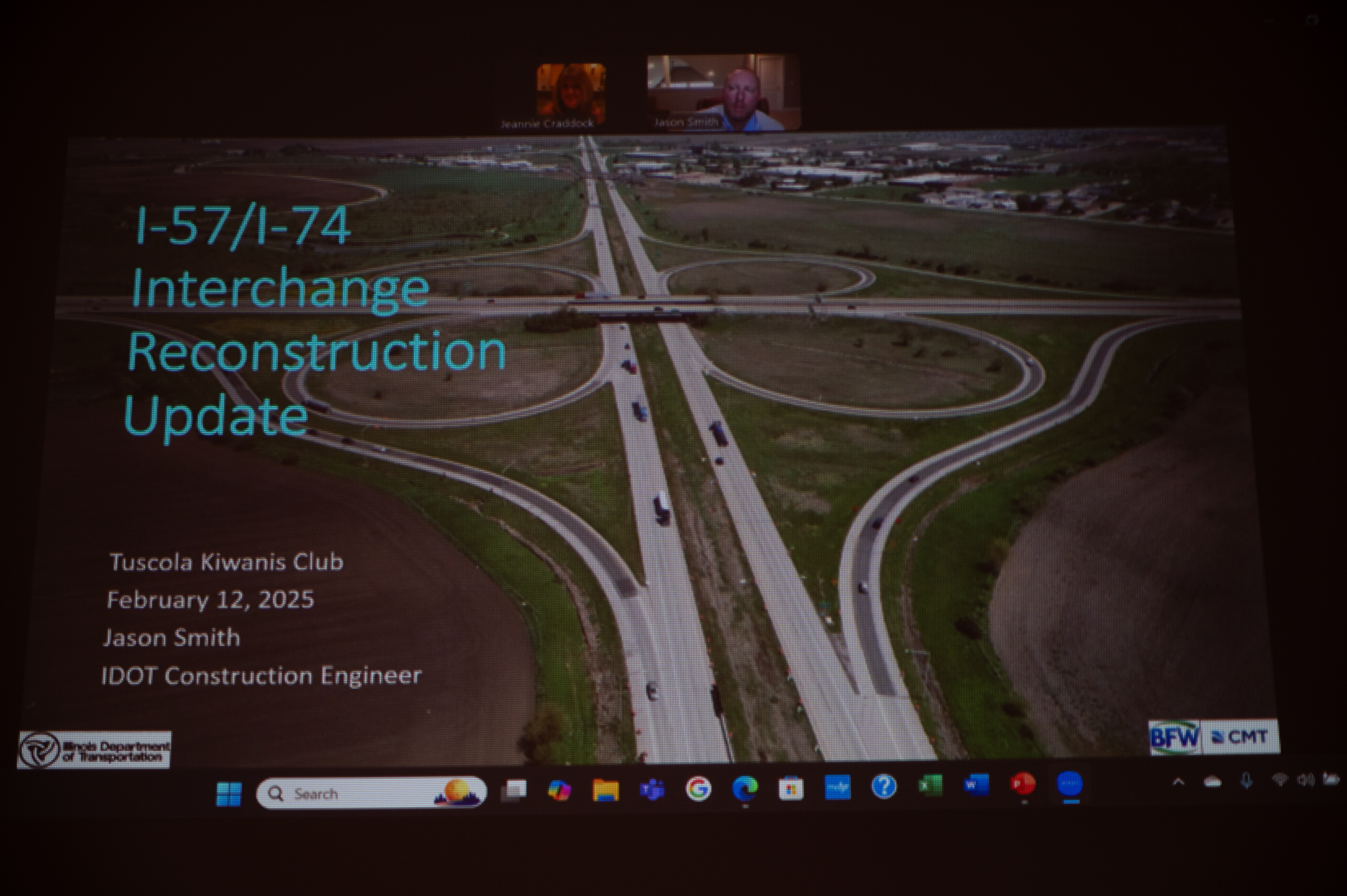Expand hidden system tray icons chevron
The height and width of the screenshot is (896, 1347).
tap(1179, 782)
